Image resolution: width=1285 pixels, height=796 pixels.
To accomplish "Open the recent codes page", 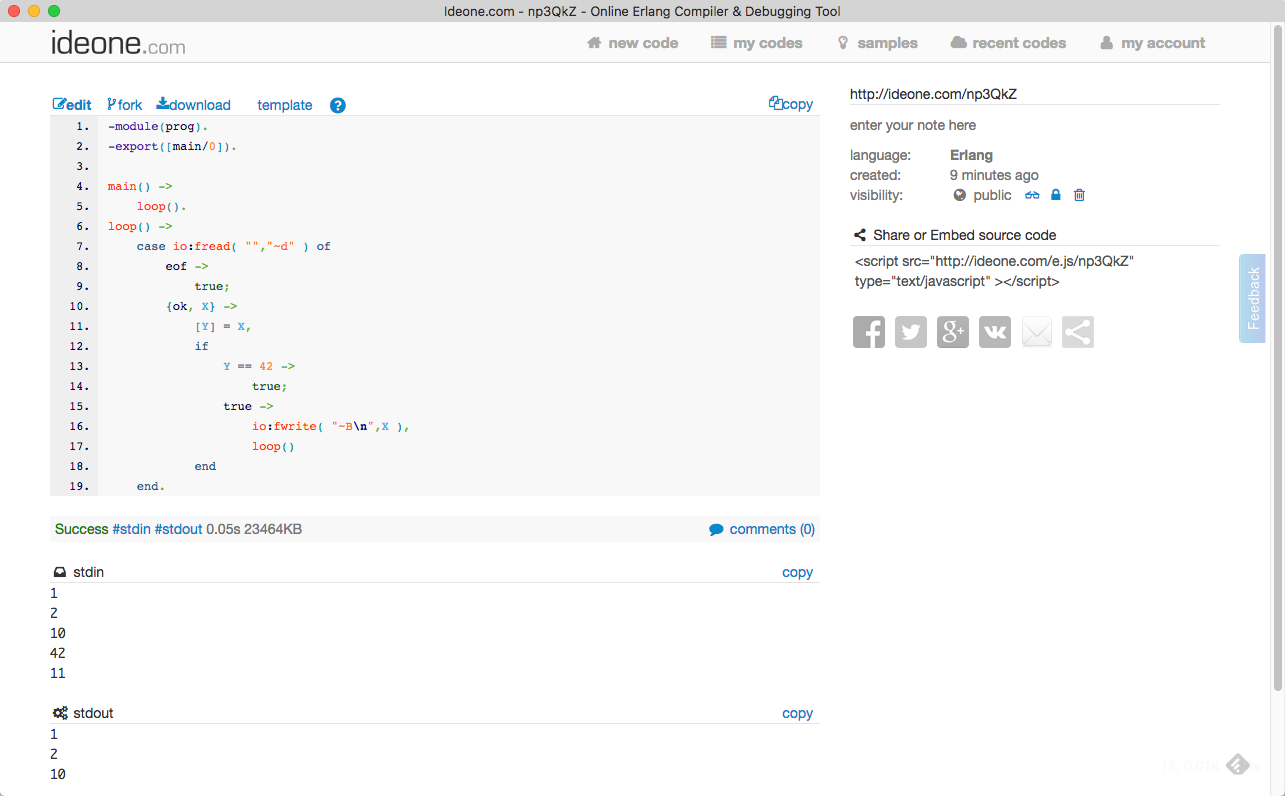I will pyautogui.click(x=1008, y=43).
